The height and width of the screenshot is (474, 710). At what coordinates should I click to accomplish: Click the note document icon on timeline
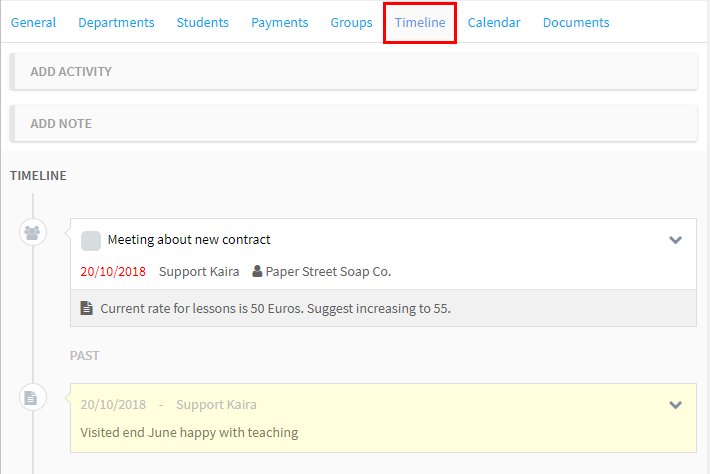point(31,398)
